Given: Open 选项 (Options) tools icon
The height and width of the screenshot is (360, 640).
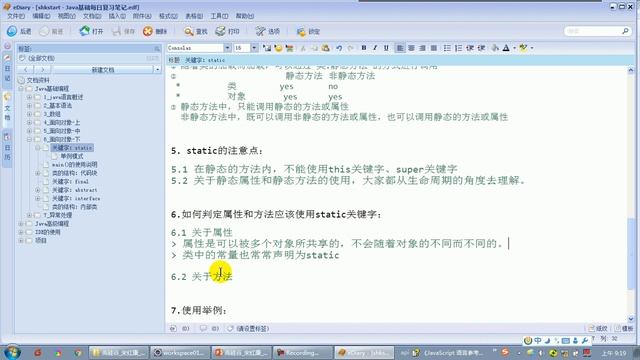Looking at the screenshot, I should pyautogui.click(x=260, y=31).
